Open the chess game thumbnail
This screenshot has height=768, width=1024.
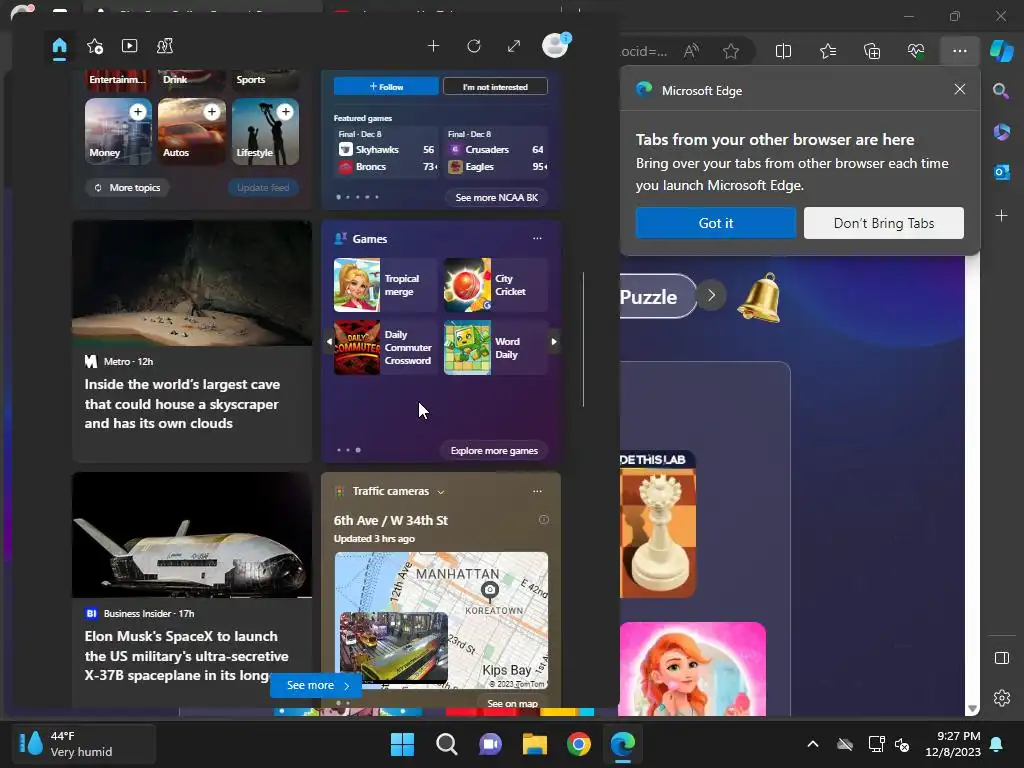coord(658,524)
